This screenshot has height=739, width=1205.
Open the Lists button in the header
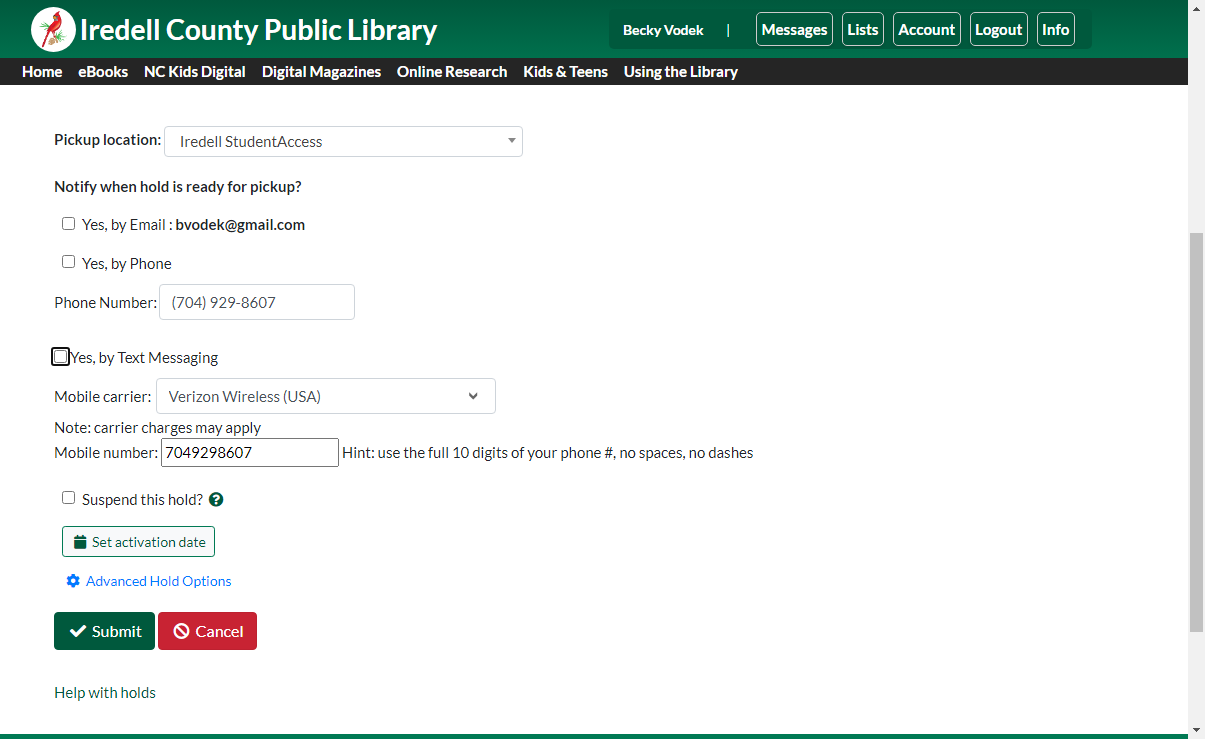863,30
